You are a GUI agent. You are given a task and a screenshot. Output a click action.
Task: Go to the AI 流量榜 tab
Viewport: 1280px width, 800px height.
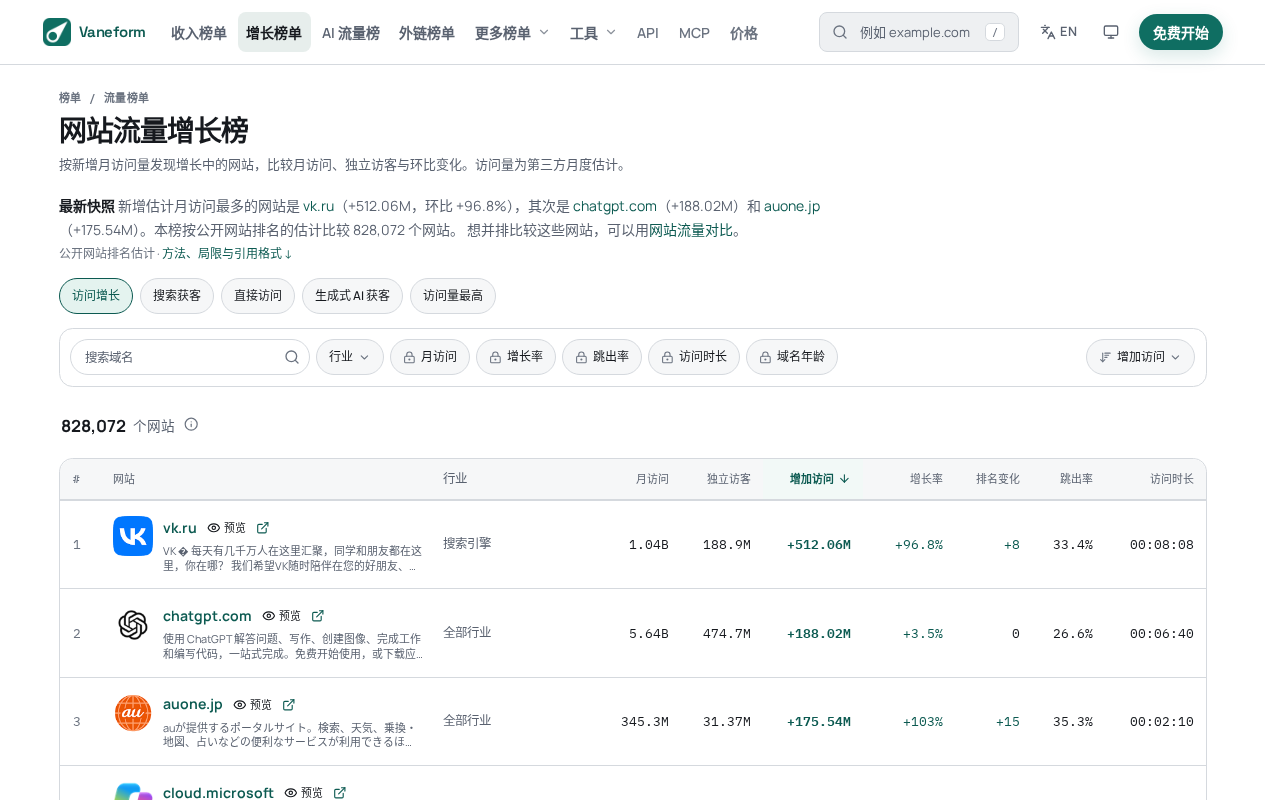coord(351,33)
